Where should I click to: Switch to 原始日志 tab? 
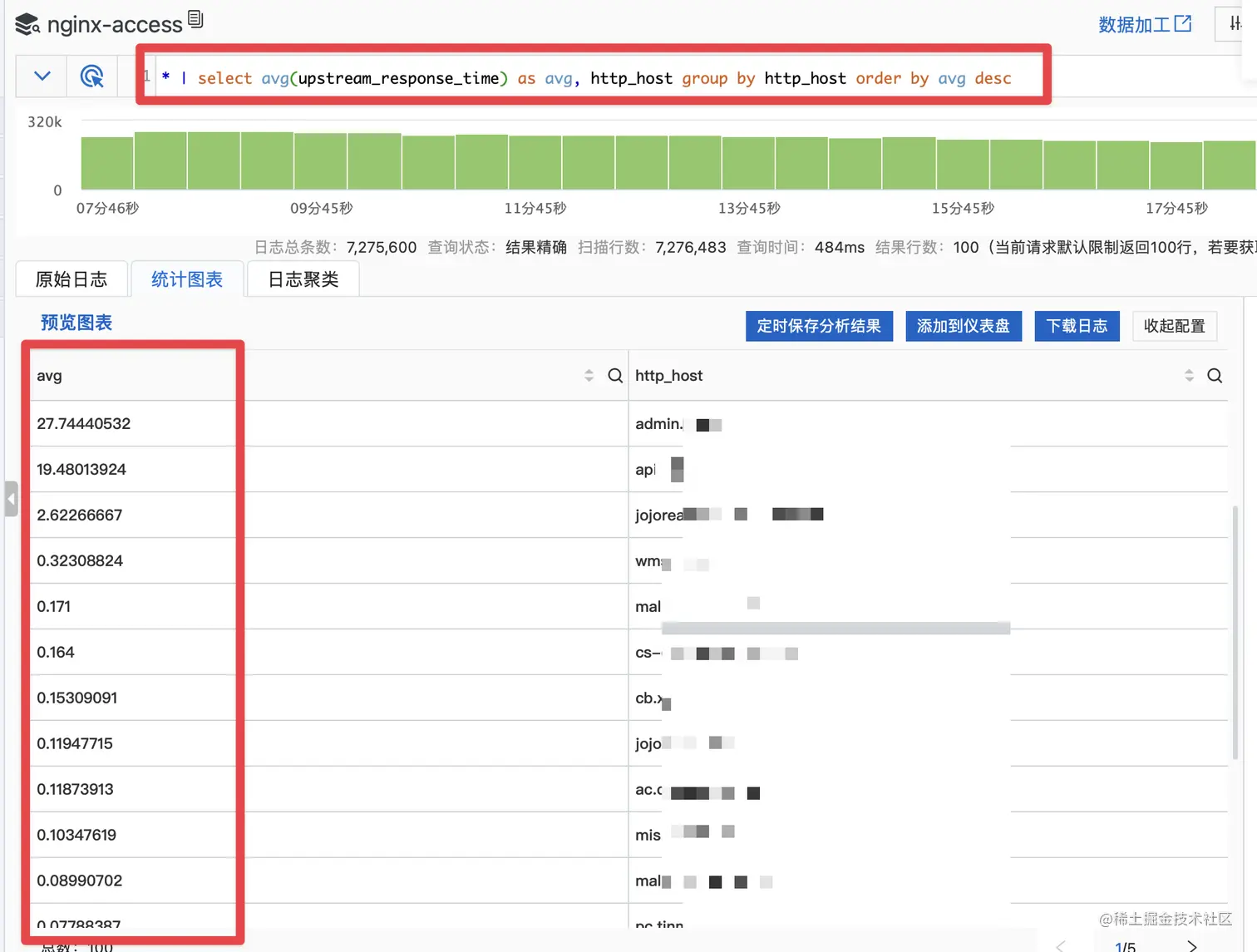point(71,279)
